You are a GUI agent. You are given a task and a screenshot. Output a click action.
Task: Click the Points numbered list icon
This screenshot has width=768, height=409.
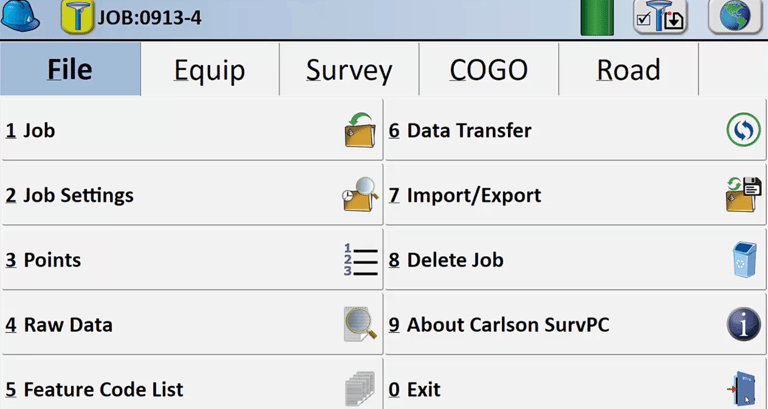pyautogui.click(x=361, y=260)
